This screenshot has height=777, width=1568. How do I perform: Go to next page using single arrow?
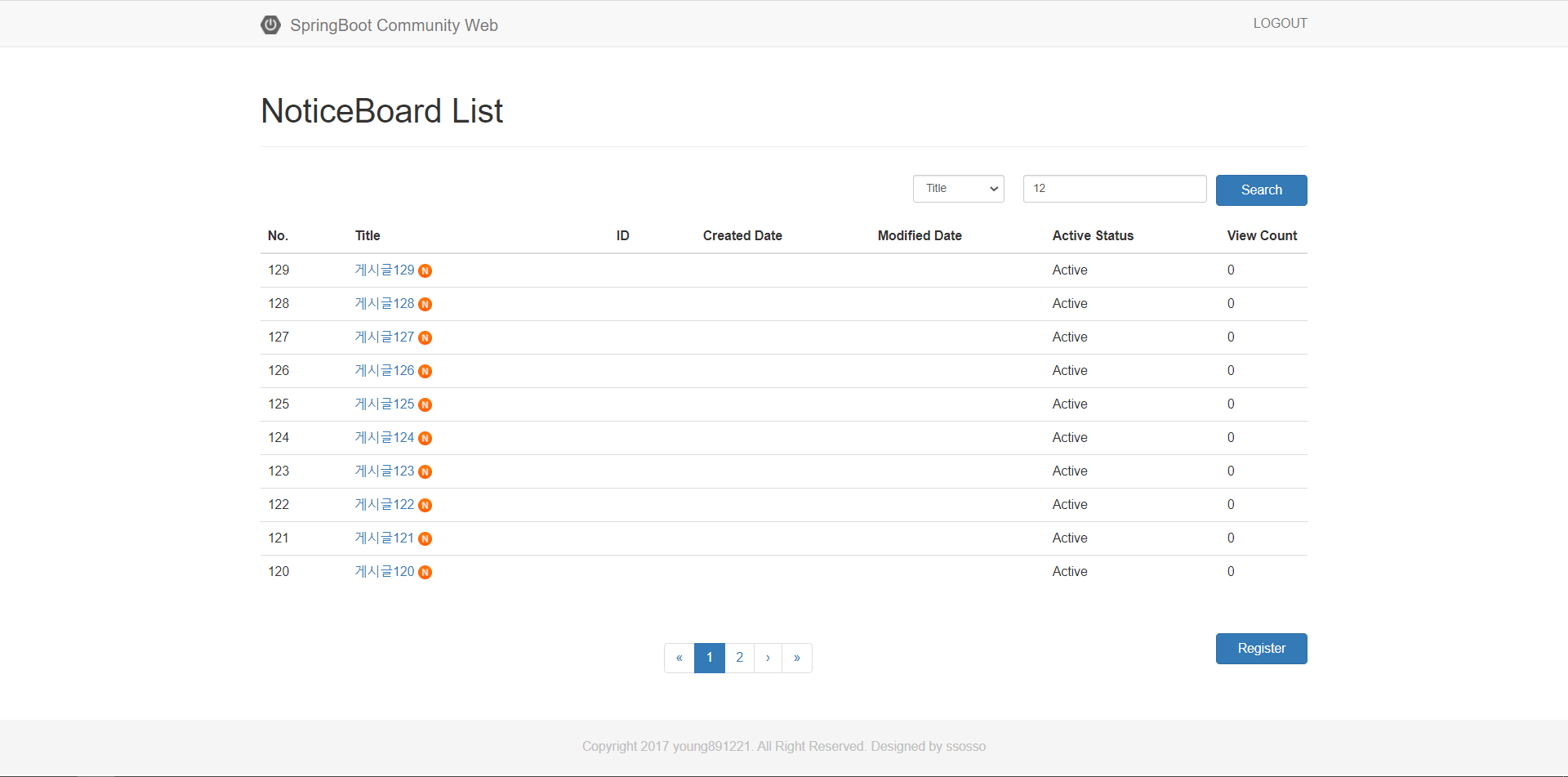[x=768, y=658]
